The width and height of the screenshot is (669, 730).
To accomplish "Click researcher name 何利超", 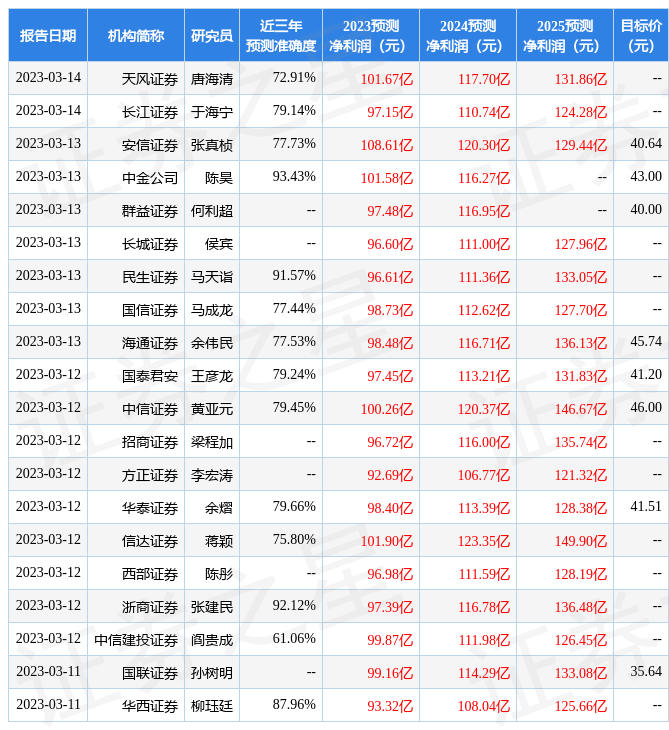I will (x=212, y=211).
